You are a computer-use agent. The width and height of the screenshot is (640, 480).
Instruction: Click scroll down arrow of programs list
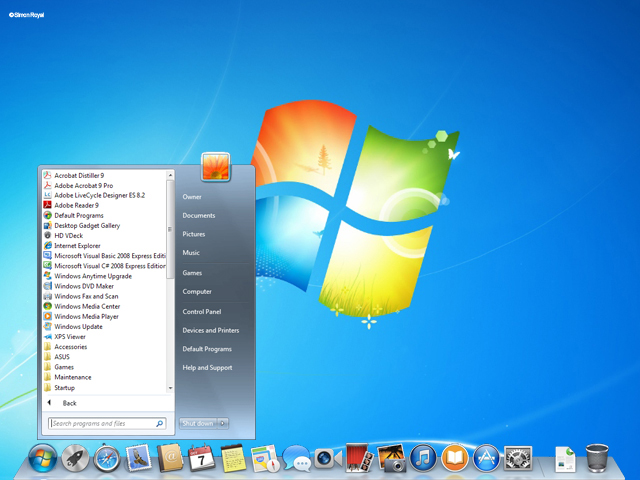pyautogui.click(x=170, y=388)
